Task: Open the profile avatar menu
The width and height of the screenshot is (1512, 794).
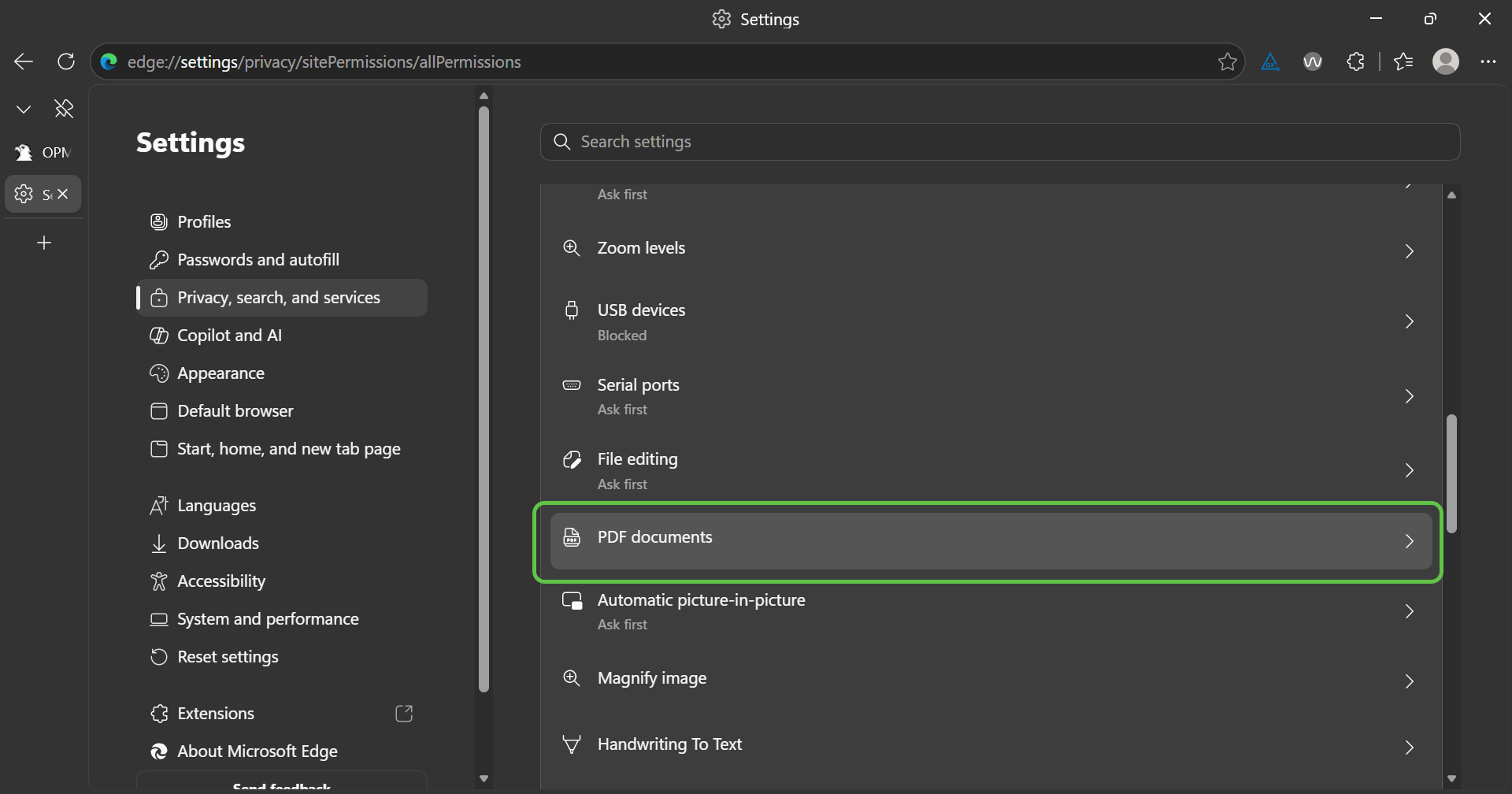Action: coord(1446,61)
